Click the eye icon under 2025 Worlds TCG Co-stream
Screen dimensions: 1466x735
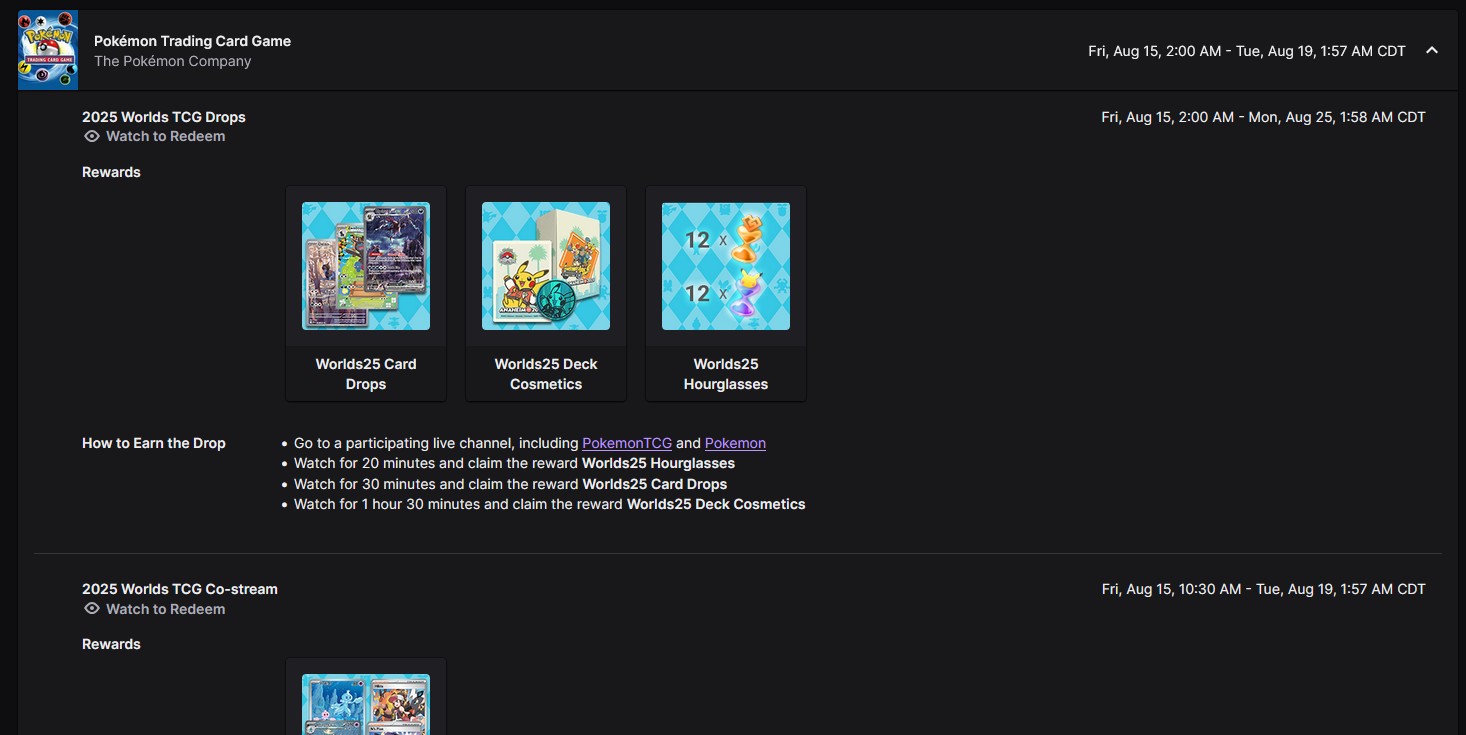pyautogui.click(x=92, y=609)
